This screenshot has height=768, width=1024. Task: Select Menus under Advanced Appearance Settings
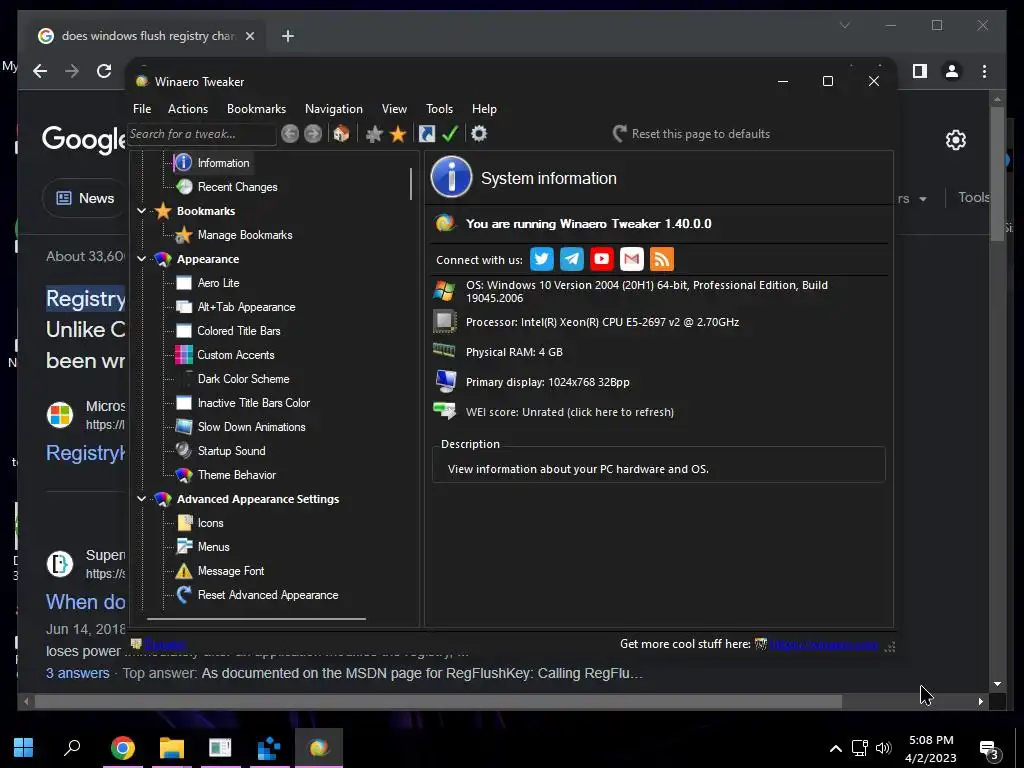click(214, 547)
